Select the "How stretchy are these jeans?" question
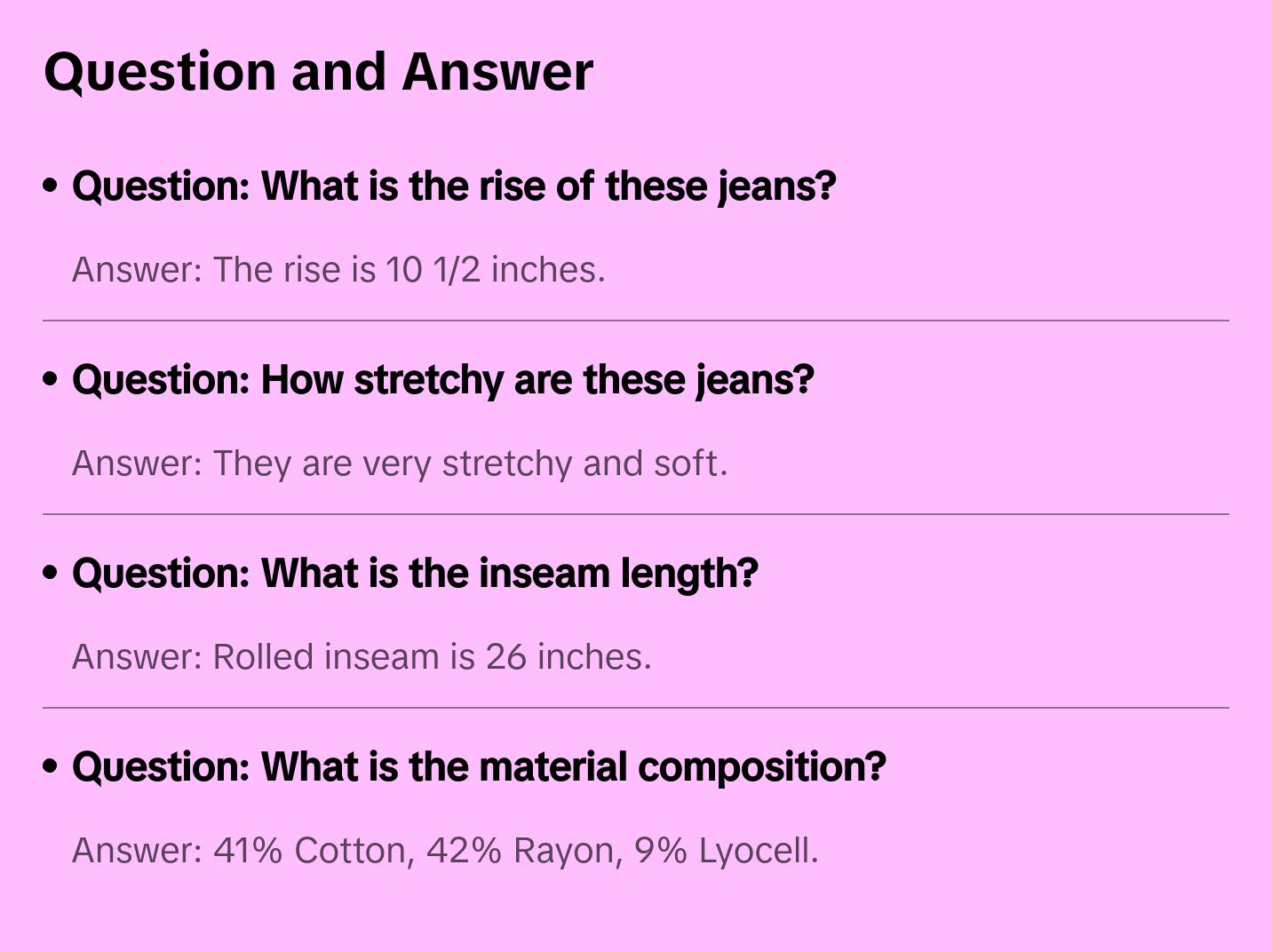 coord(442,380)
